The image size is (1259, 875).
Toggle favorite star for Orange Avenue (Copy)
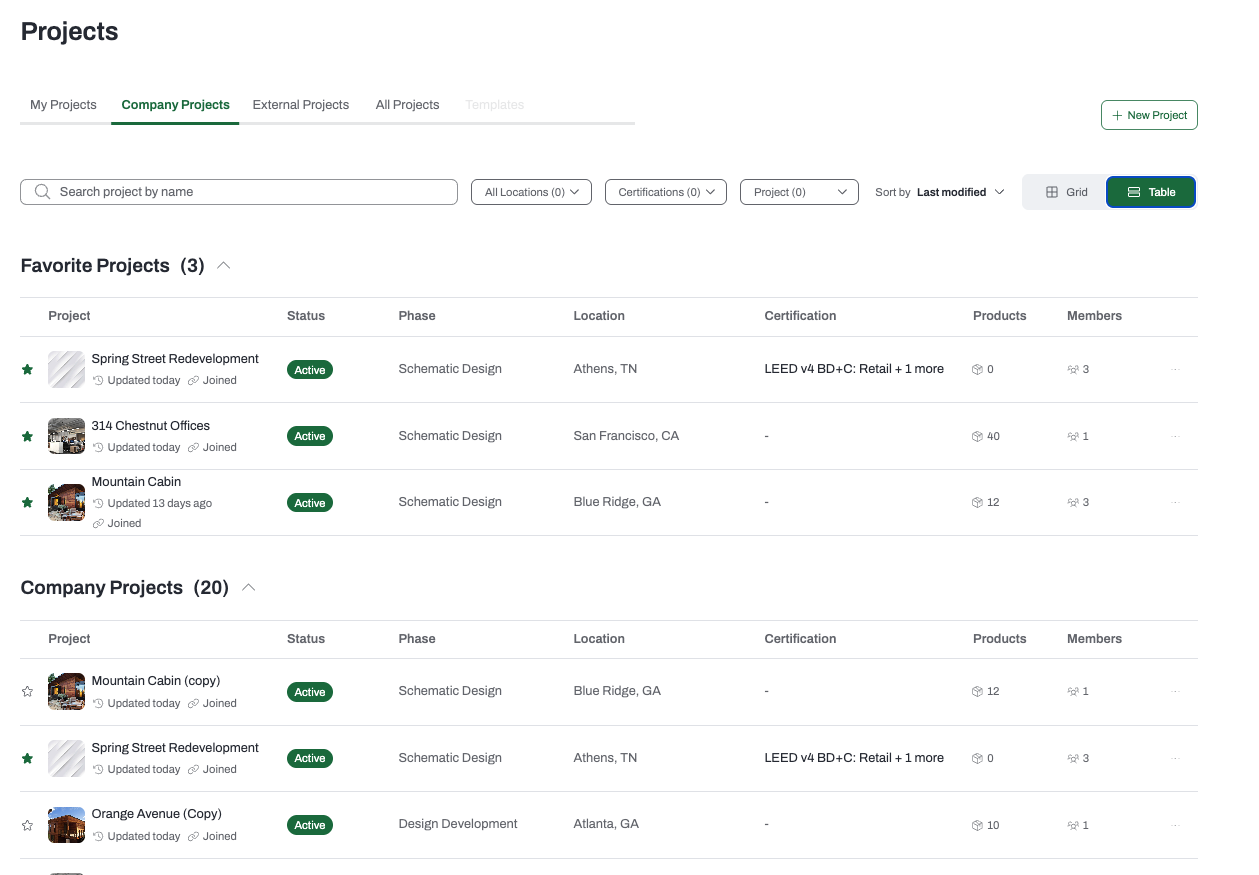(x=27, y=825)
